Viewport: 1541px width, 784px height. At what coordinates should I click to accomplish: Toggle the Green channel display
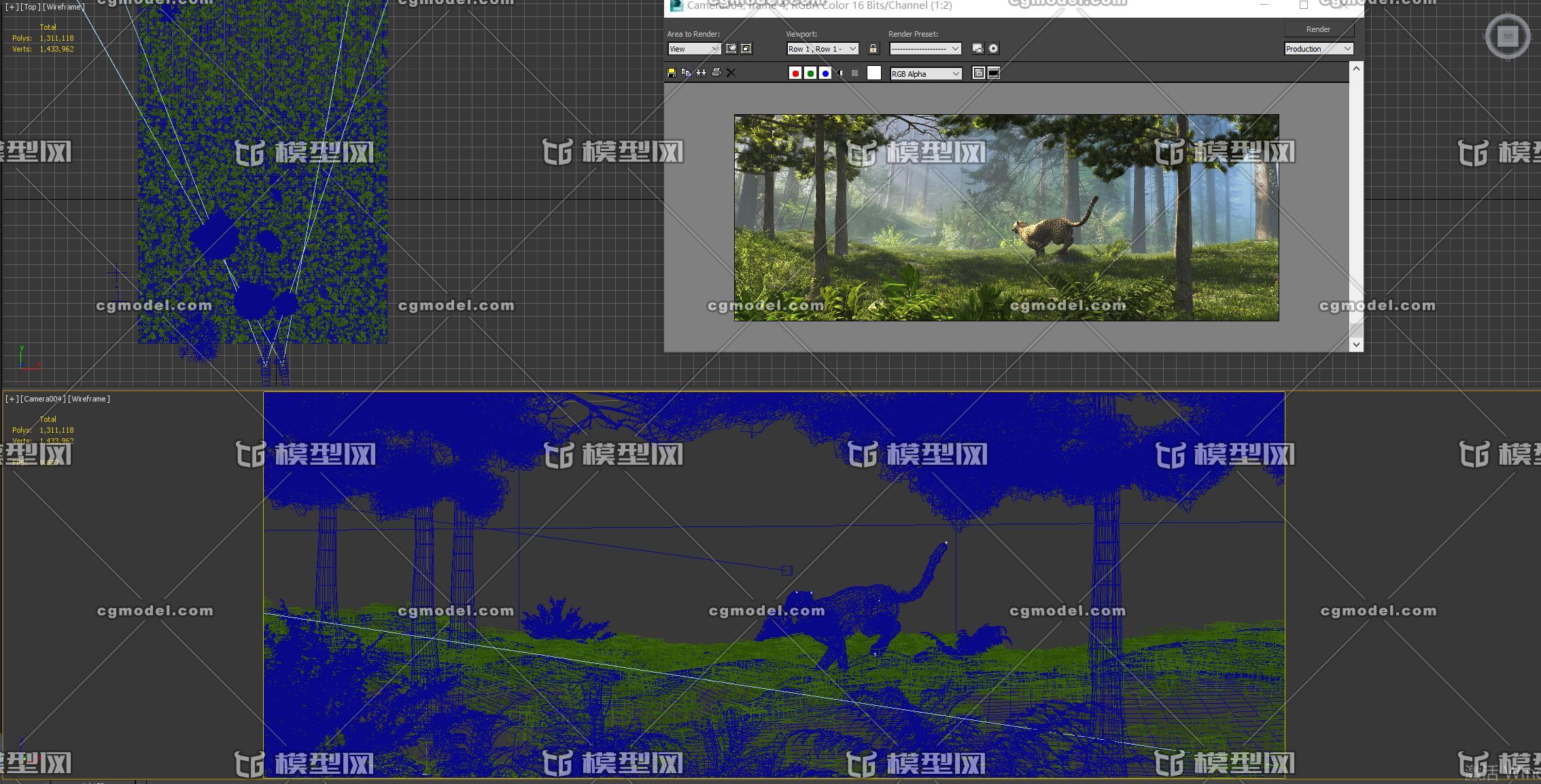[x=810, y=73]
